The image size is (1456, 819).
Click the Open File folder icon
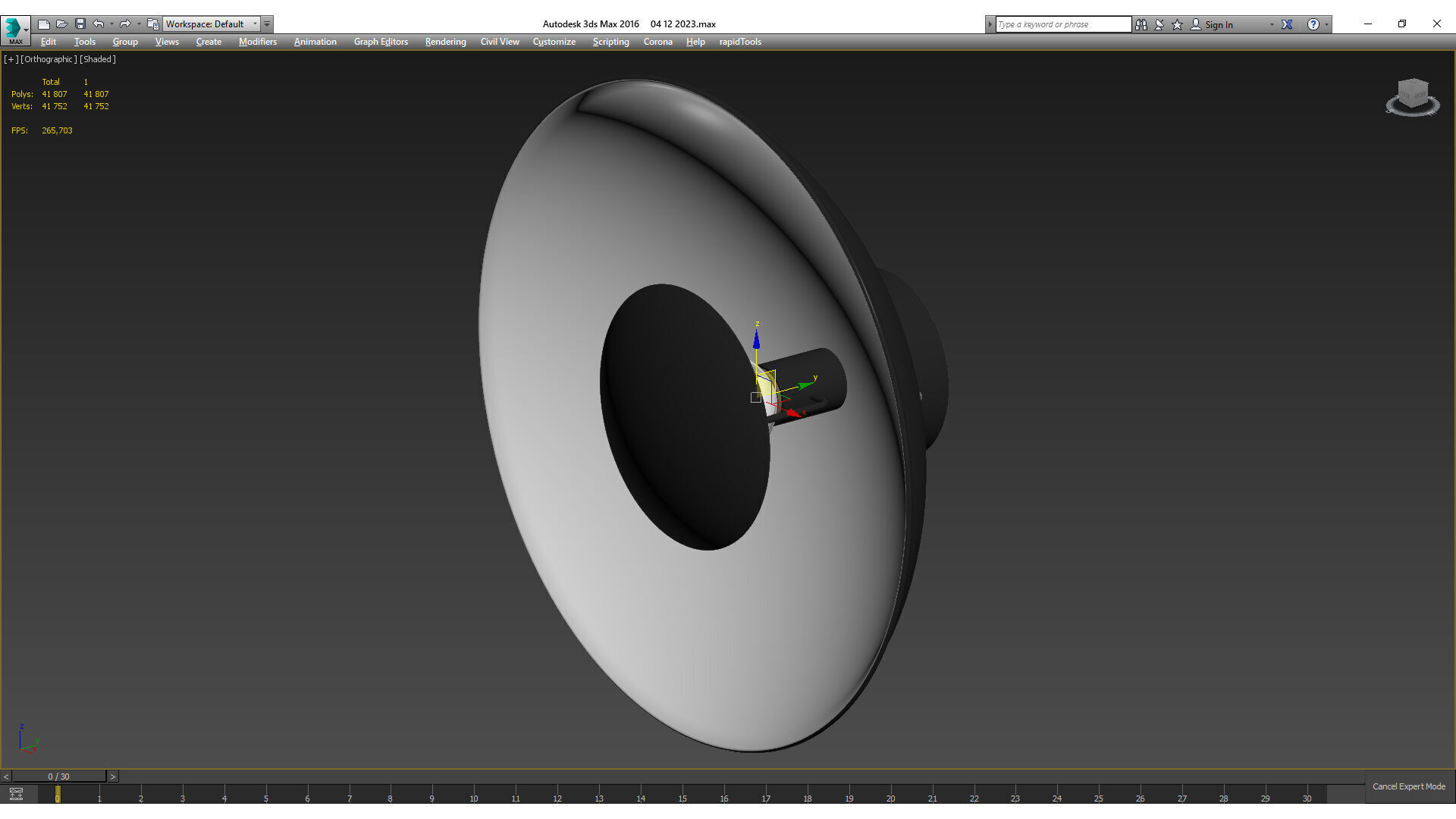click(62, 24)
